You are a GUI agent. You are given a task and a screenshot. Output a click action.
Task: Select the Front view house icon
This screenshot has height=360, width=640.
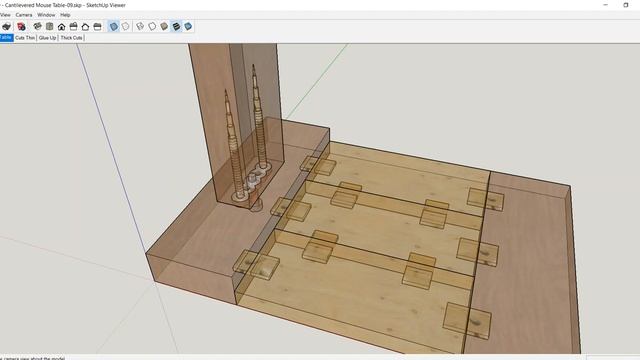tap(61, 27)
